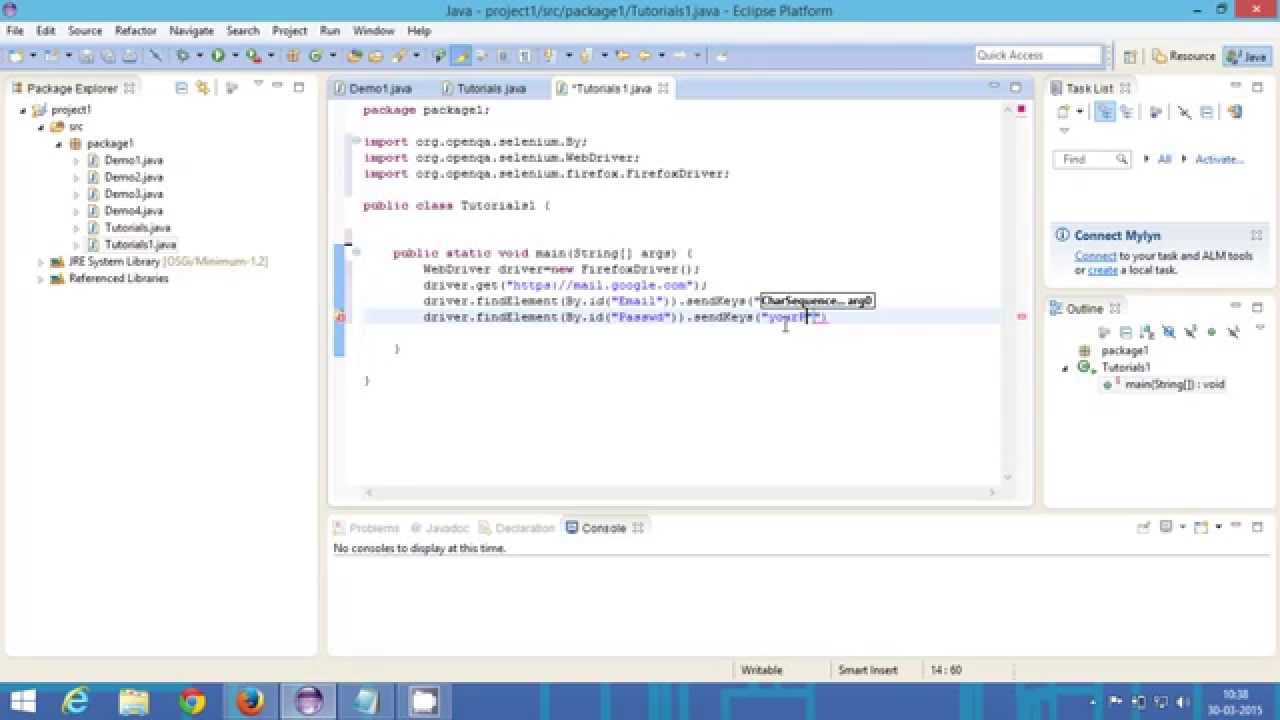The height and width of the screenshot is (720, 1280).
Task: Click the Save disk icon in toolbar
Action: coord(87,56)
